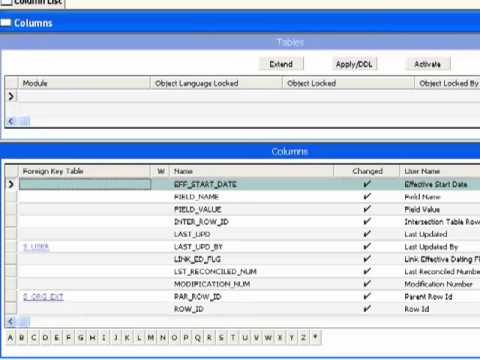Filter by letter M in alphabet index
Screen dimensions: 480x360
coord(151,338)
